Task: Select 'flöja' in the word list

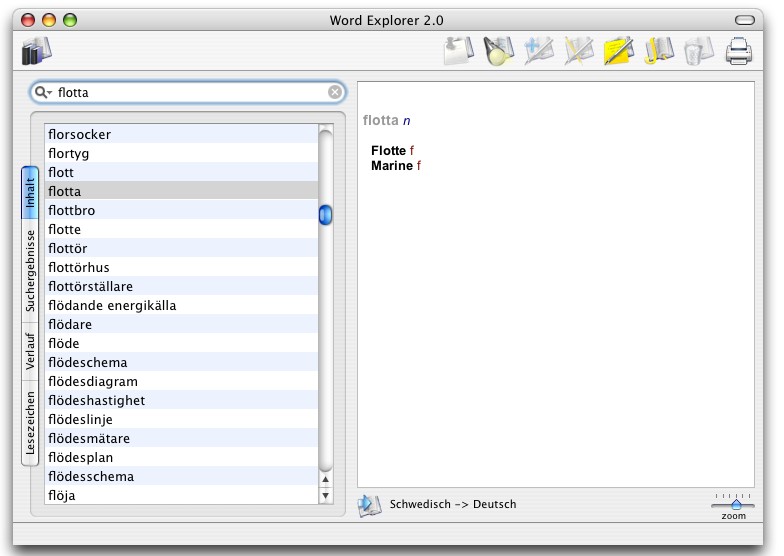Action: [x=181, y=495]
